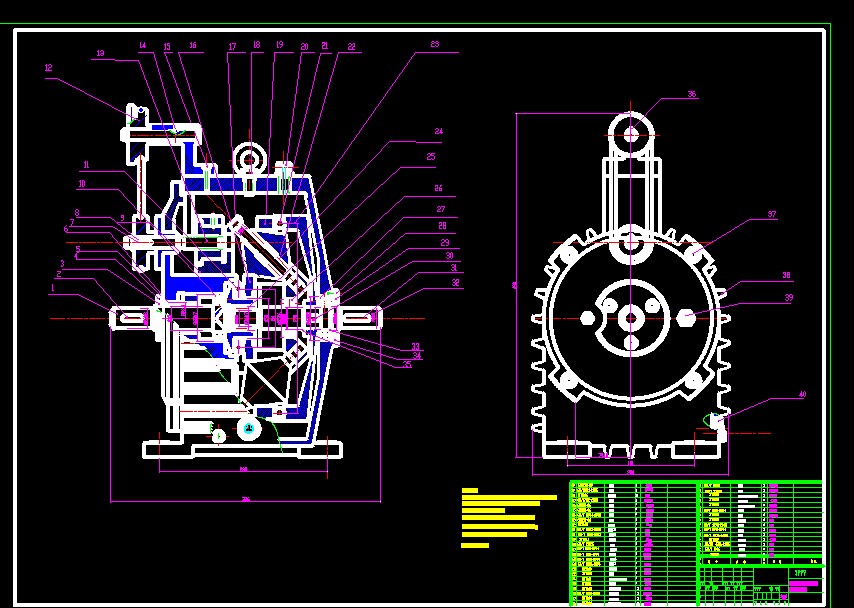Select the callout label 21
Image resolution: width=854 pixels, height=608 pixels.
click(325, 46)
